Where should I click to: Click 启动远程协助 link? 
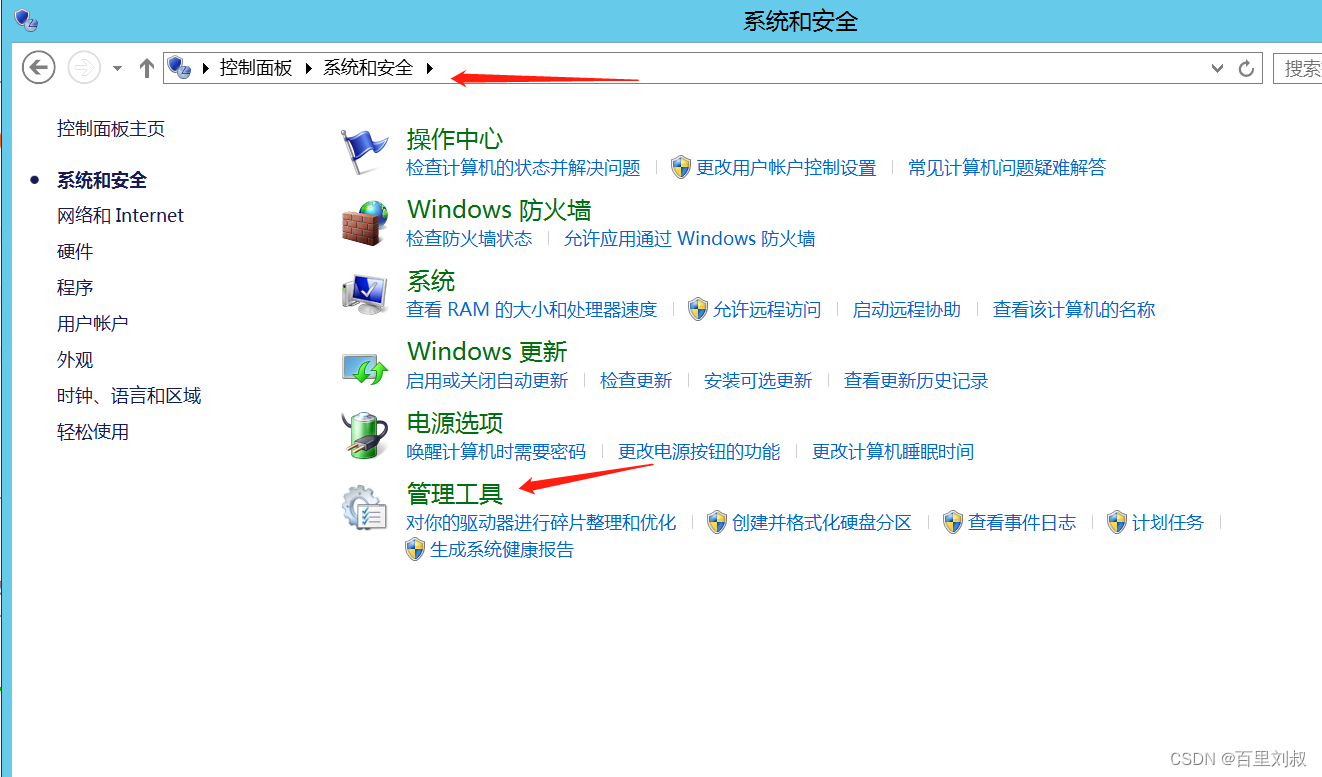pos(907,309)
